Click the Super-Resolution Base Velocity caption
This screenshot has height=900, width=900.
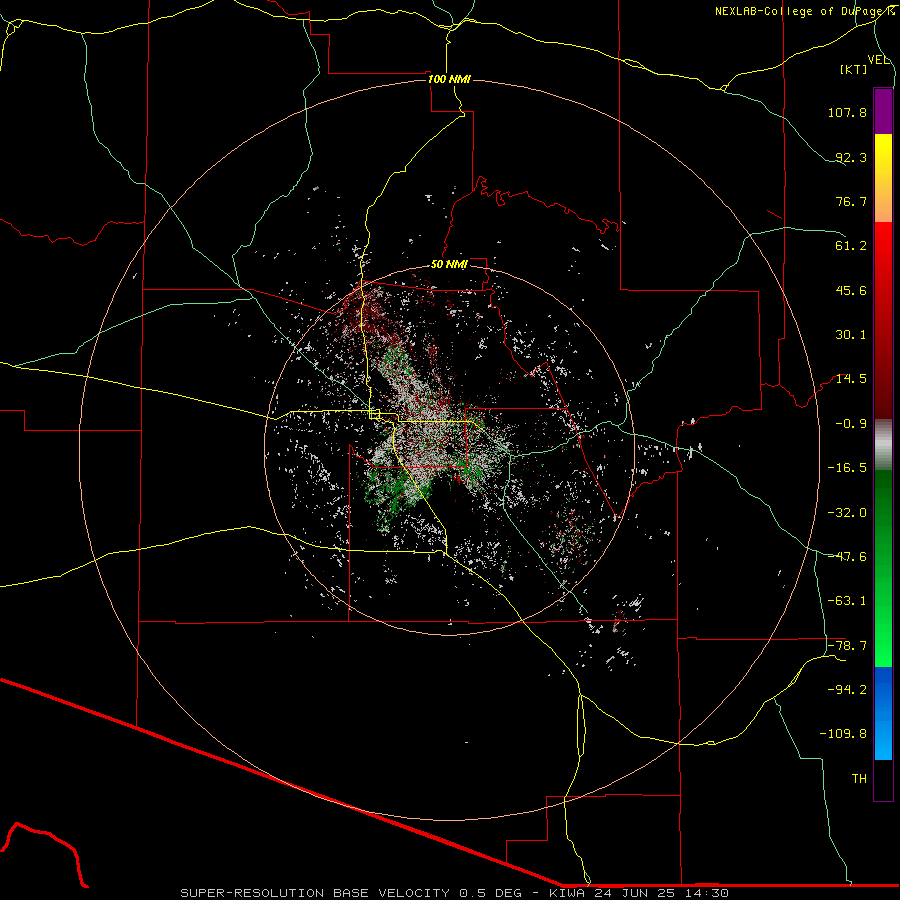455,893
